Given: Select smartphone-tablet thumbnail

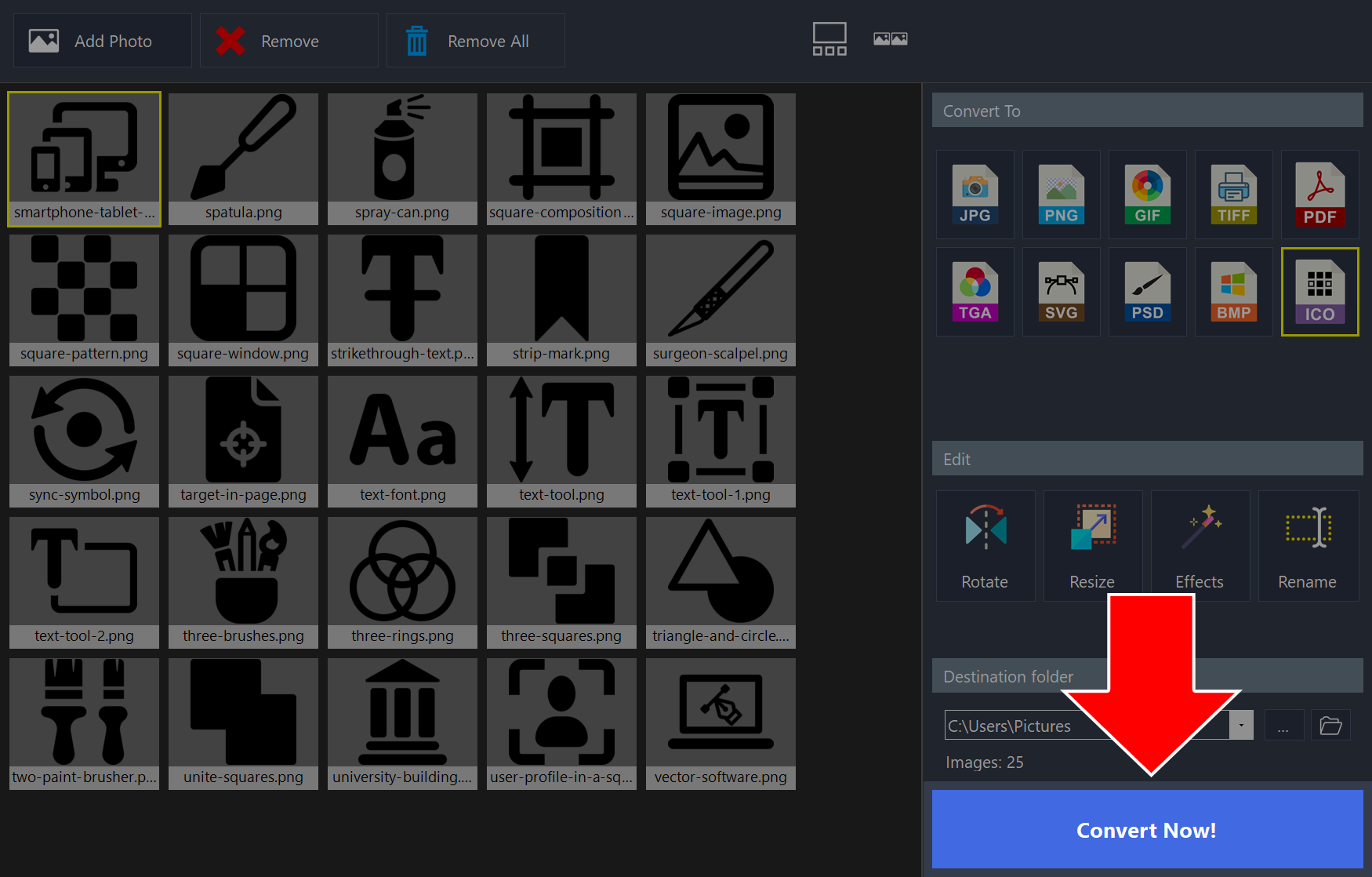Looking at the screenshot, I should [x=85, y=159].
